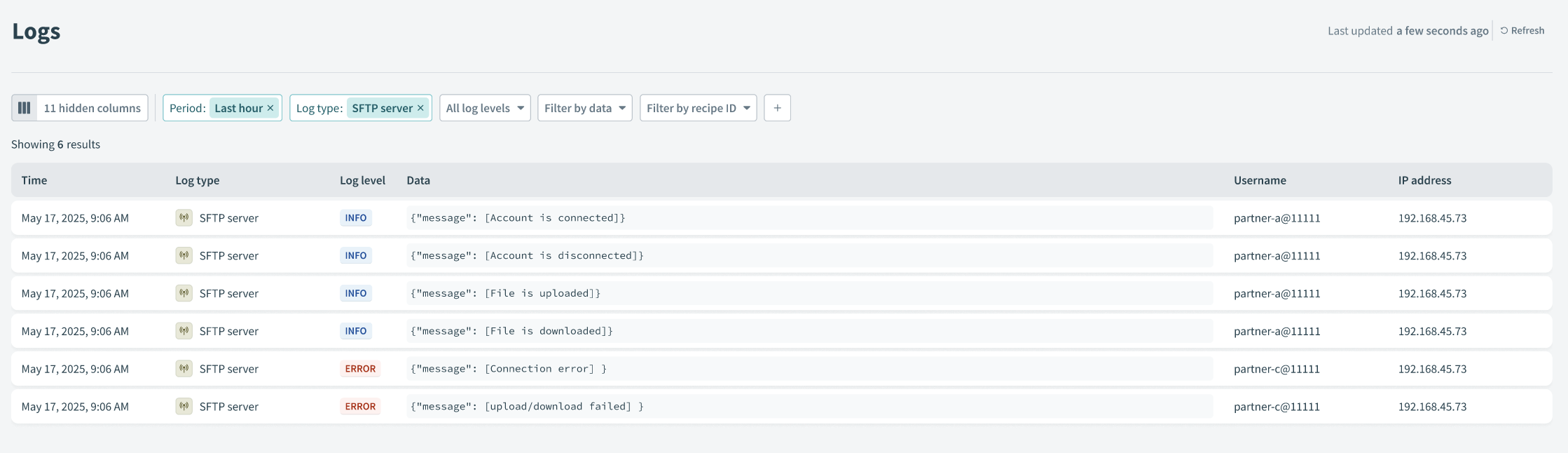This screenshot has width=1568, height=453.
Task: Click SFTP server icon in first log row
Action: [184, 218]
